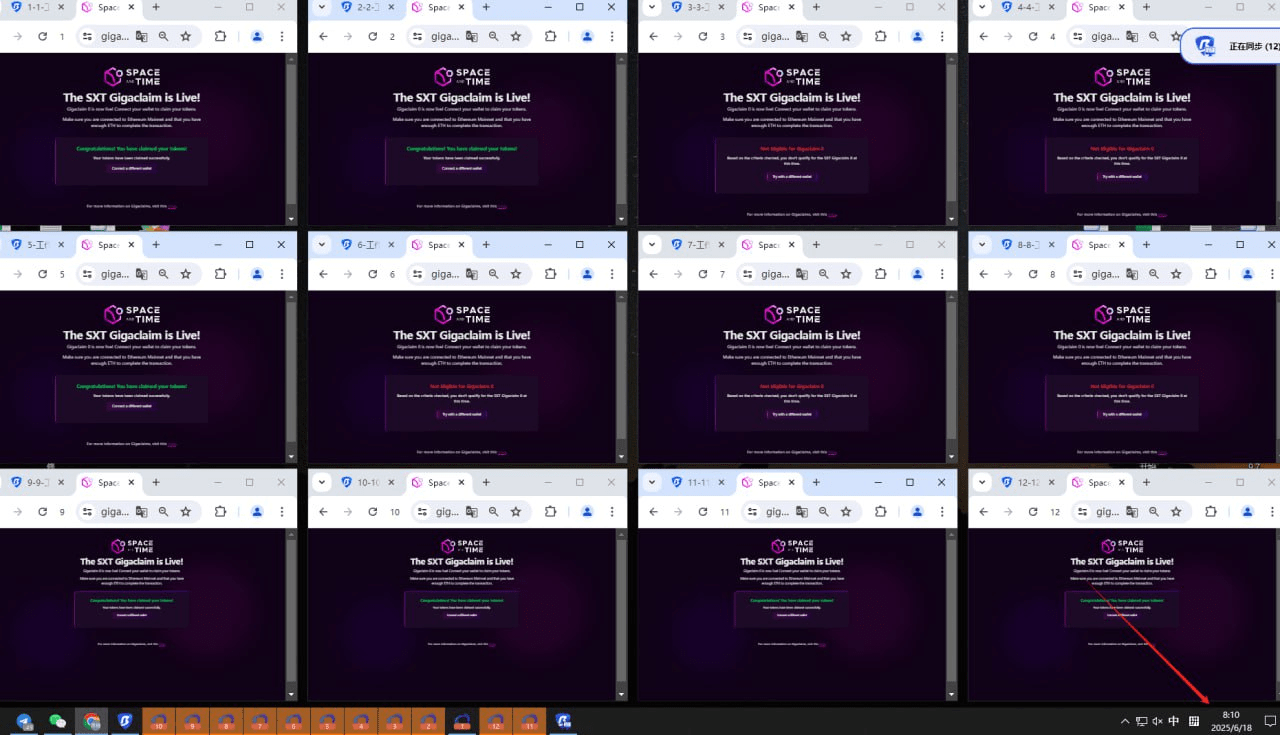The width and height of the screenshot is (1280, 735).
Task: Click Try with a different wallet in window 7
Action: (x=792, y=414)
